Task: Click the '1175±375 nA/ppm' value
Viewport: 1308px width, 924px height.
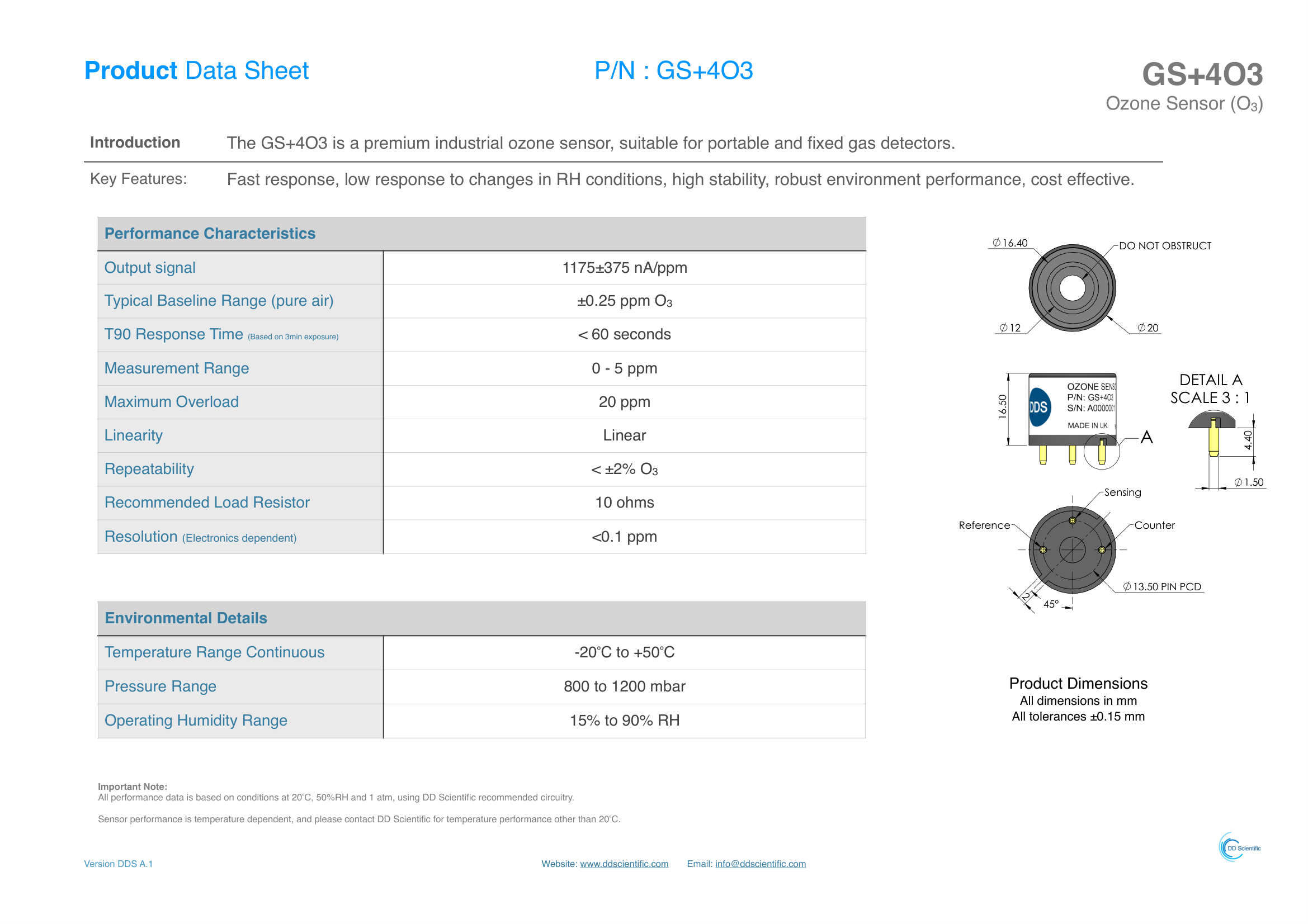Action: click(x=625, y=268)
